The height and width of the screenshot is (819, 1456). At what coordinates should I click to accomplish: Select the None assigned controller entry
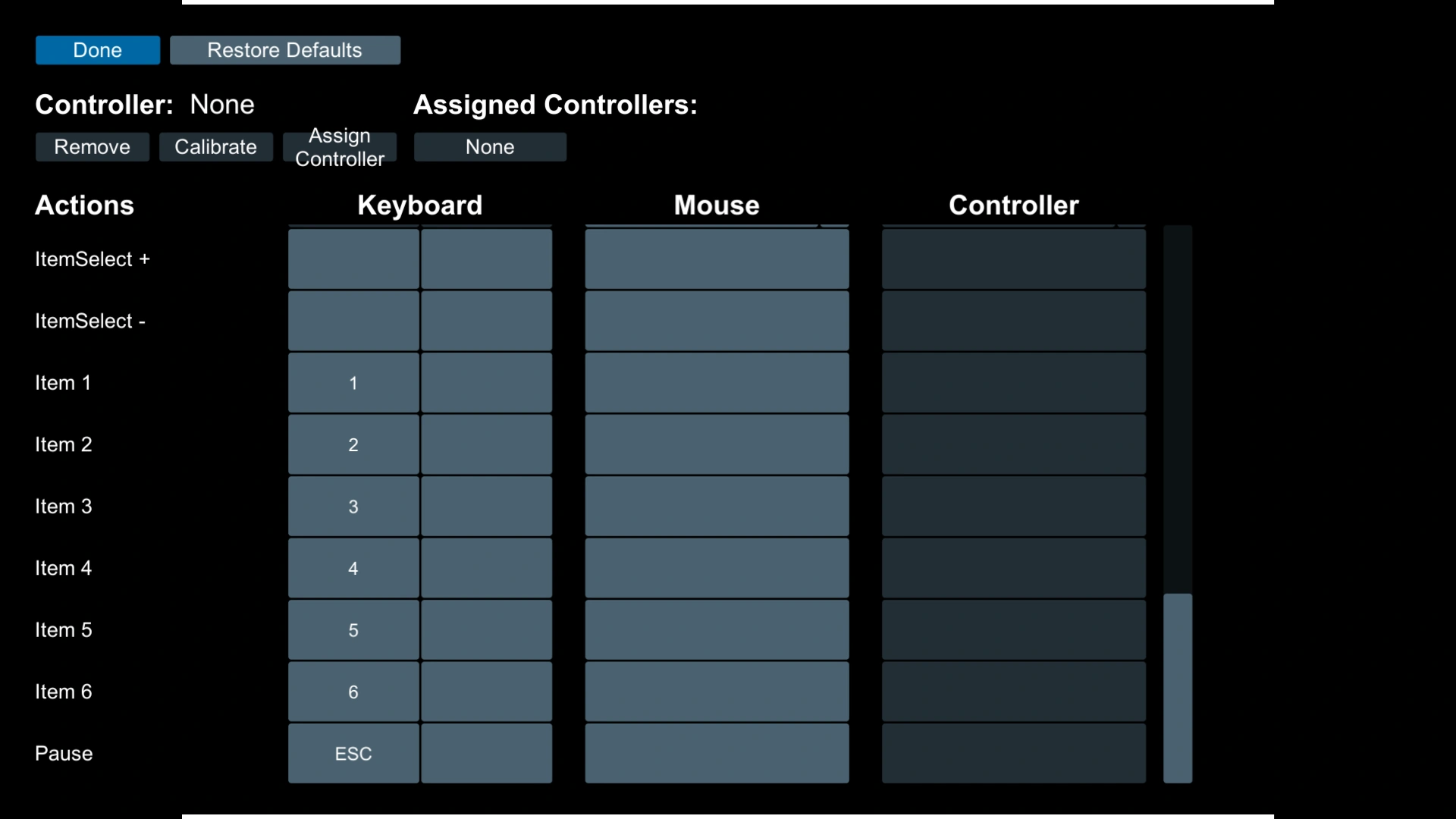490,147
